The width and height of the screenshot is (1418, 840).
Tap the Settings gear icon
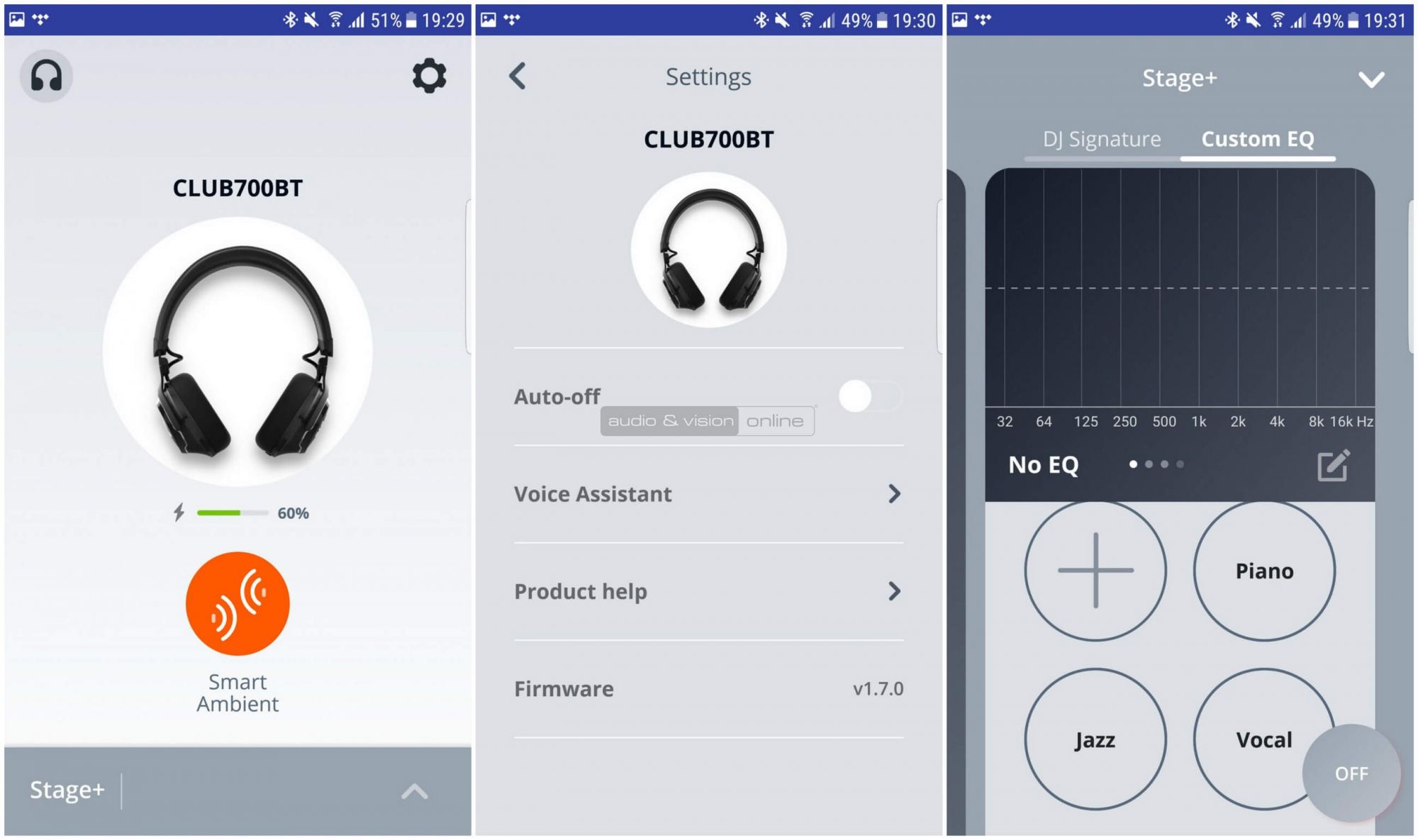[433, 76]
